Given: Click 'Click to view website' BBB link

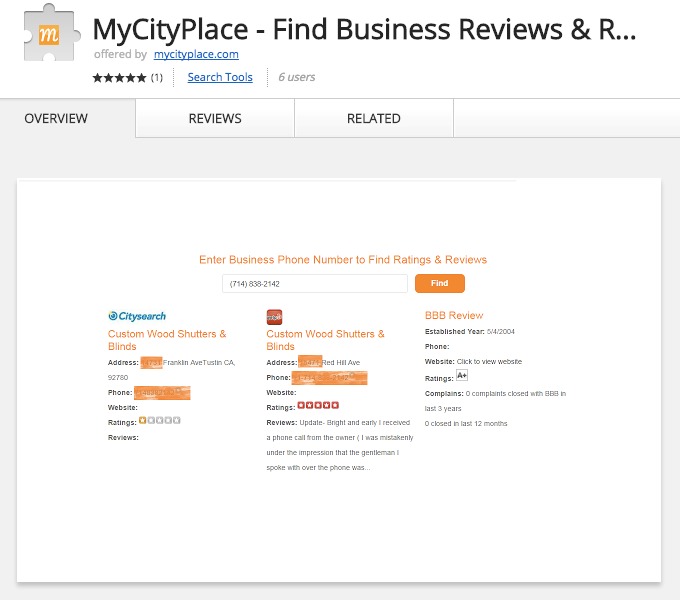Looking at the screenshot, I should tap(489, 362).
